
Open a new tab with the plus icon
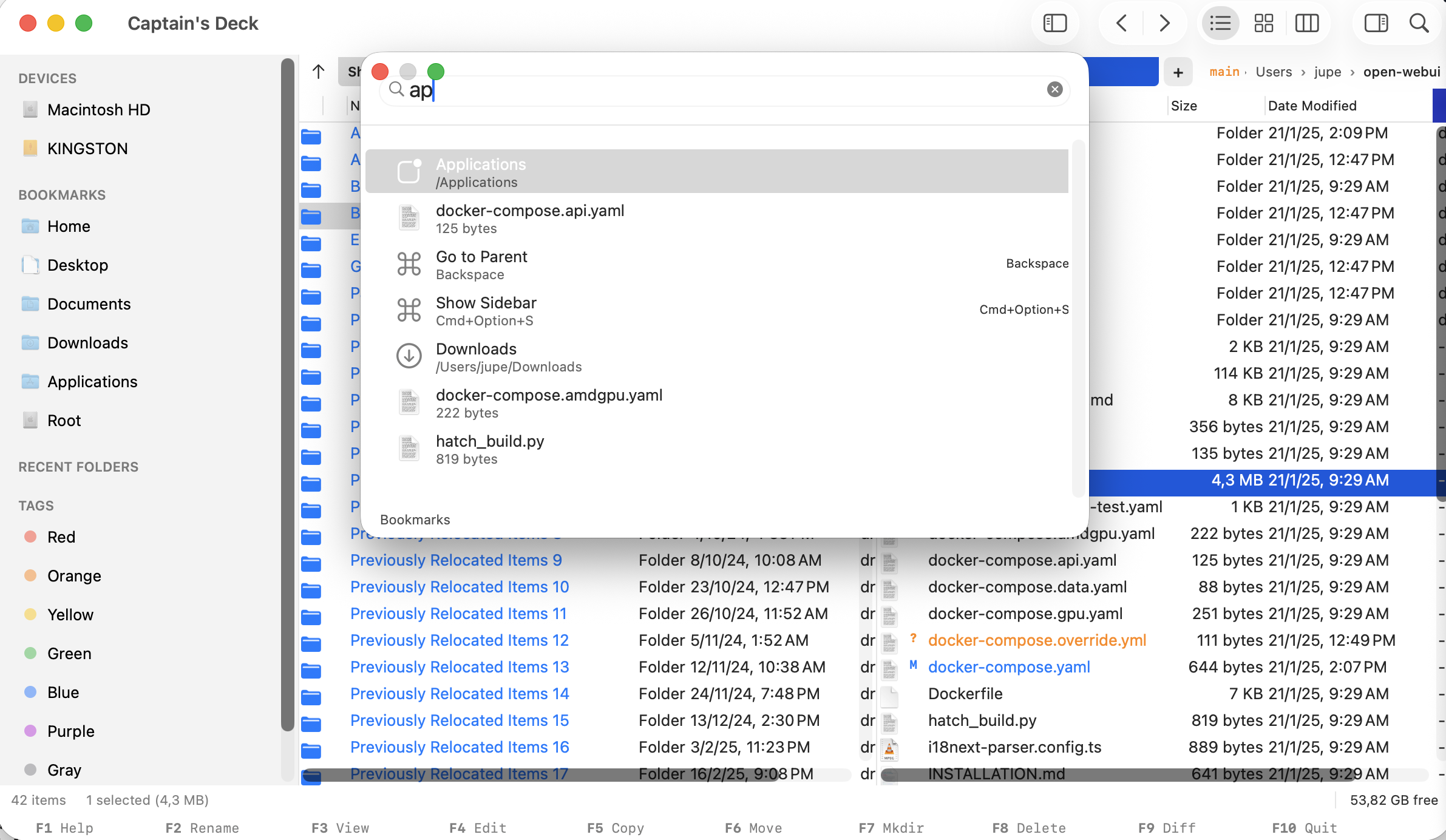(1178, 72)
